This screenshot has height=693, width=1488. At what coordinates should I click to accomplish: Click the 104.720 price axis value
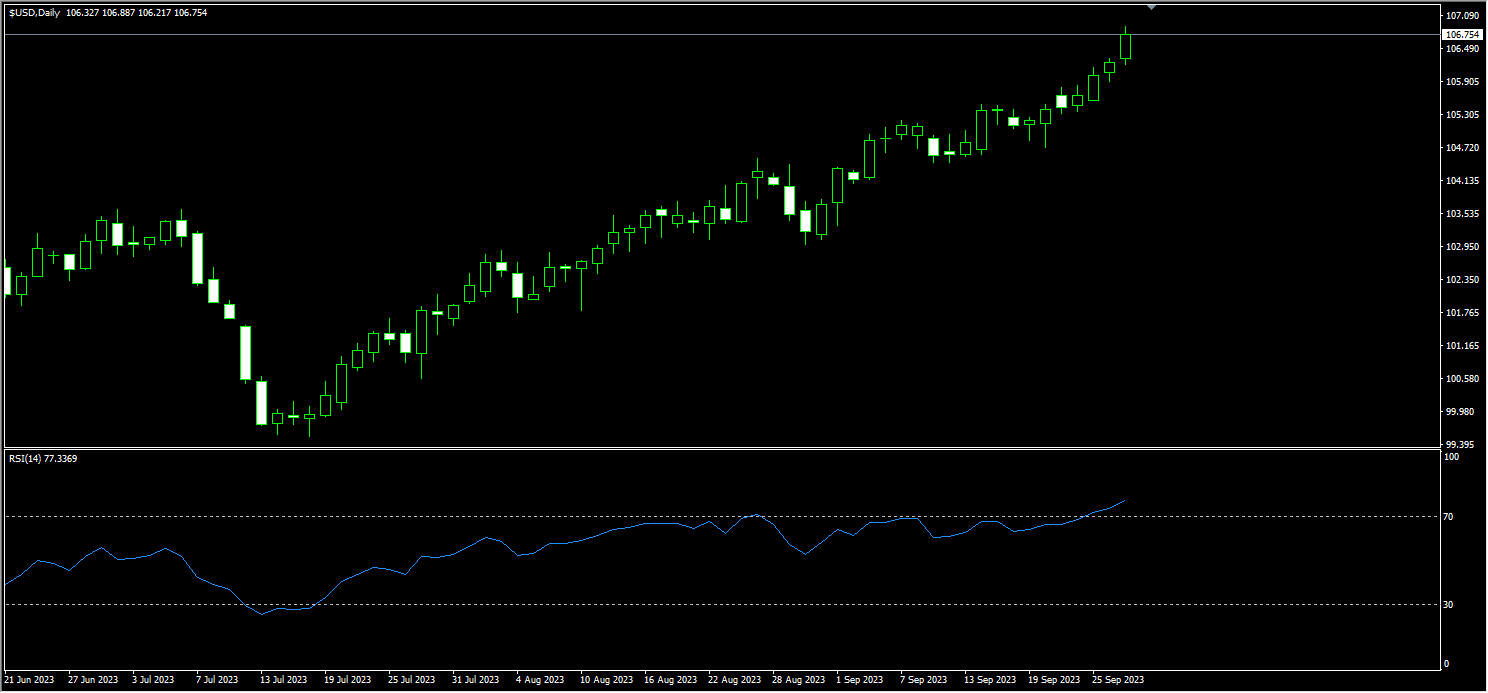pos(1461,148)
